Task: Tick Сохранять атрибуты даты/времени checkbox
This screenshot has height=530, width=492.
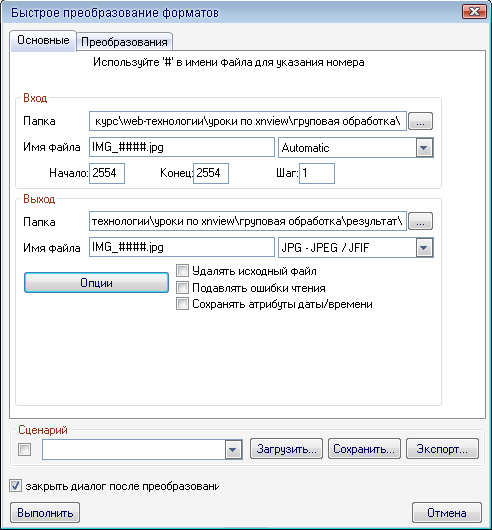Action: pyautogui.click(x=182, y=304)
